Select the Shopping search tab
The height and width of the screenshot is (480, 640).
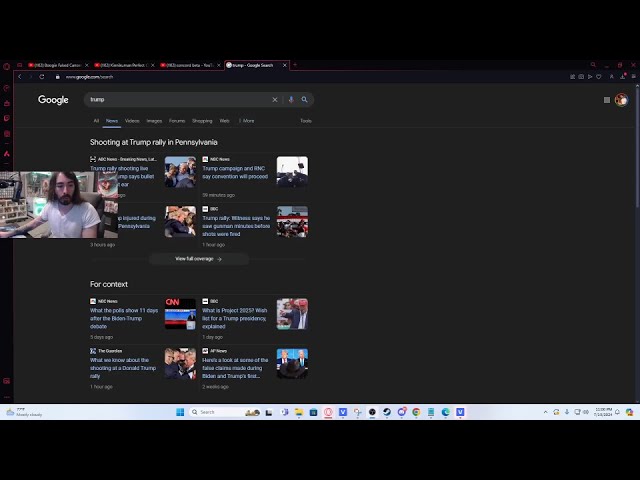point(202,121)
